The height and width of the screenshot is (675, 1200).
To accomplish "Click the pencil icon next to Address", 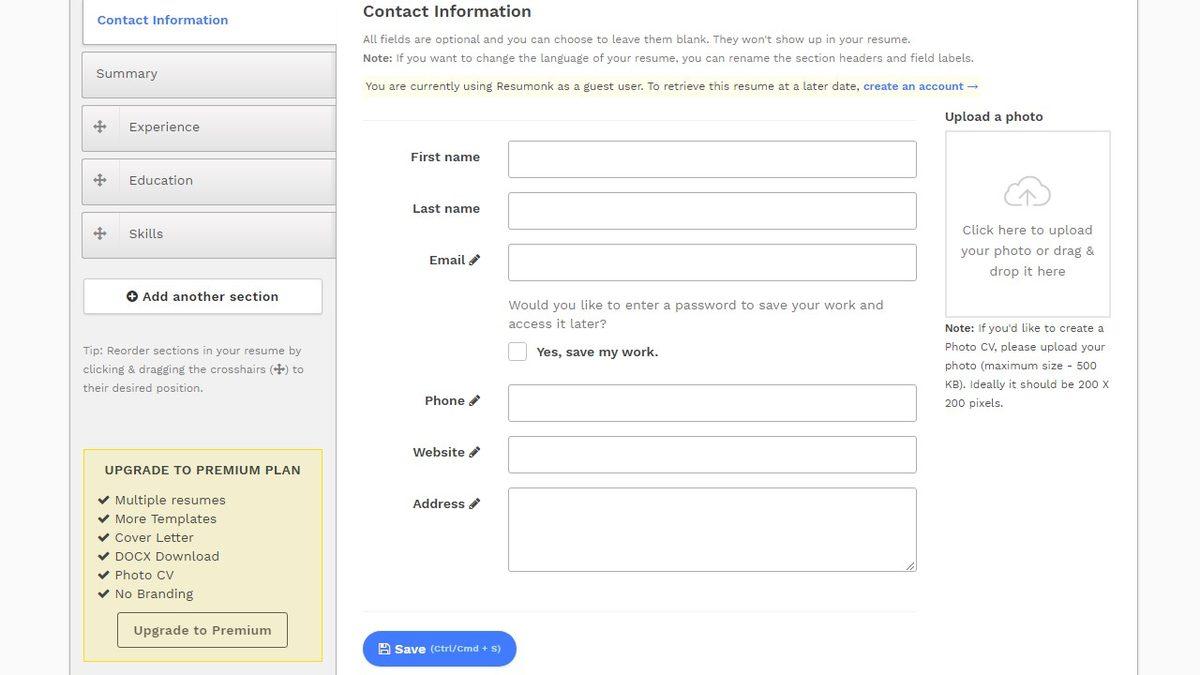I will pos(473,503).
